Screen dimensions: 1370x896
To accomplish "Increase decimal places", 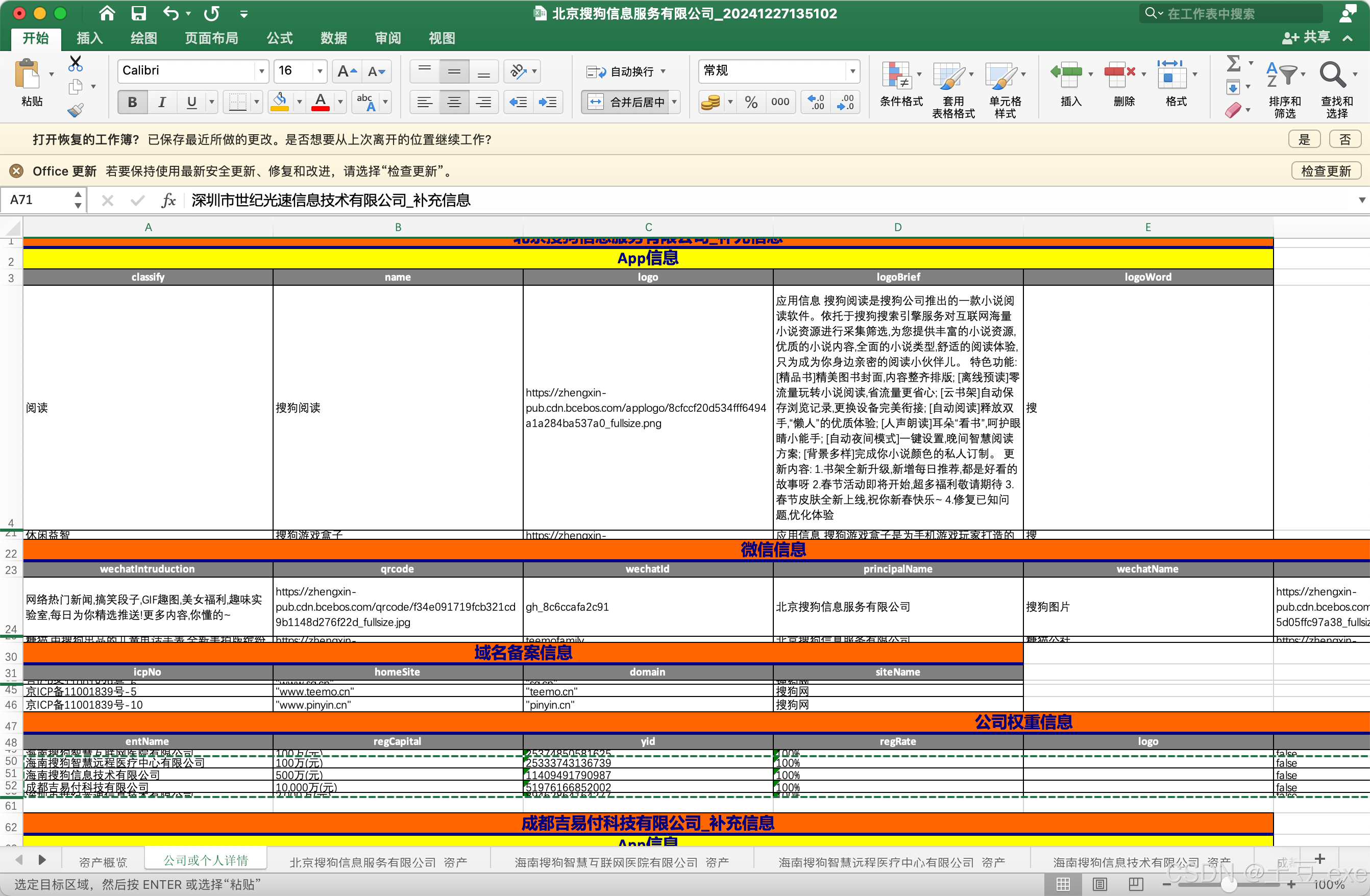I will tap(816, 103).
